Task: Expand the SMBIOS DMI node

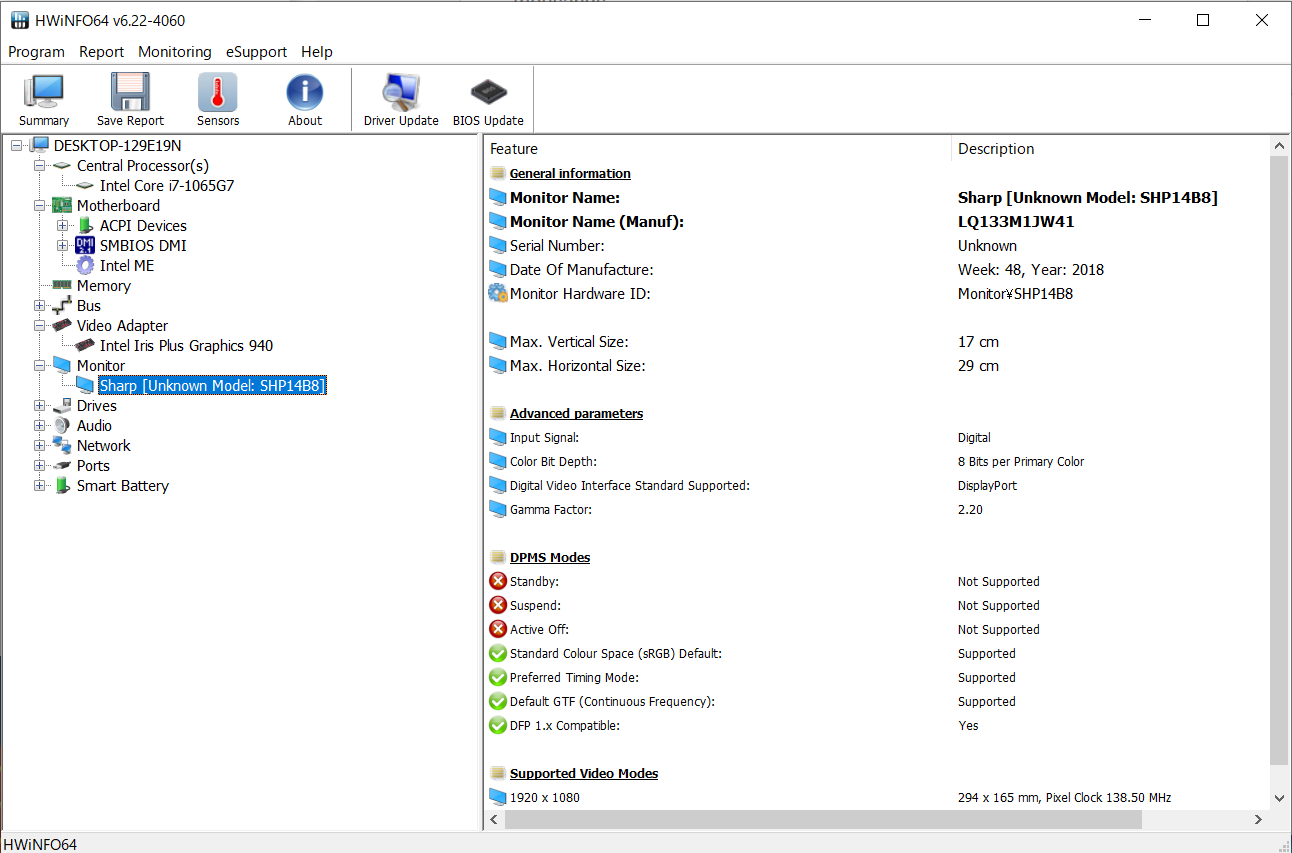Action: point(62,246)
